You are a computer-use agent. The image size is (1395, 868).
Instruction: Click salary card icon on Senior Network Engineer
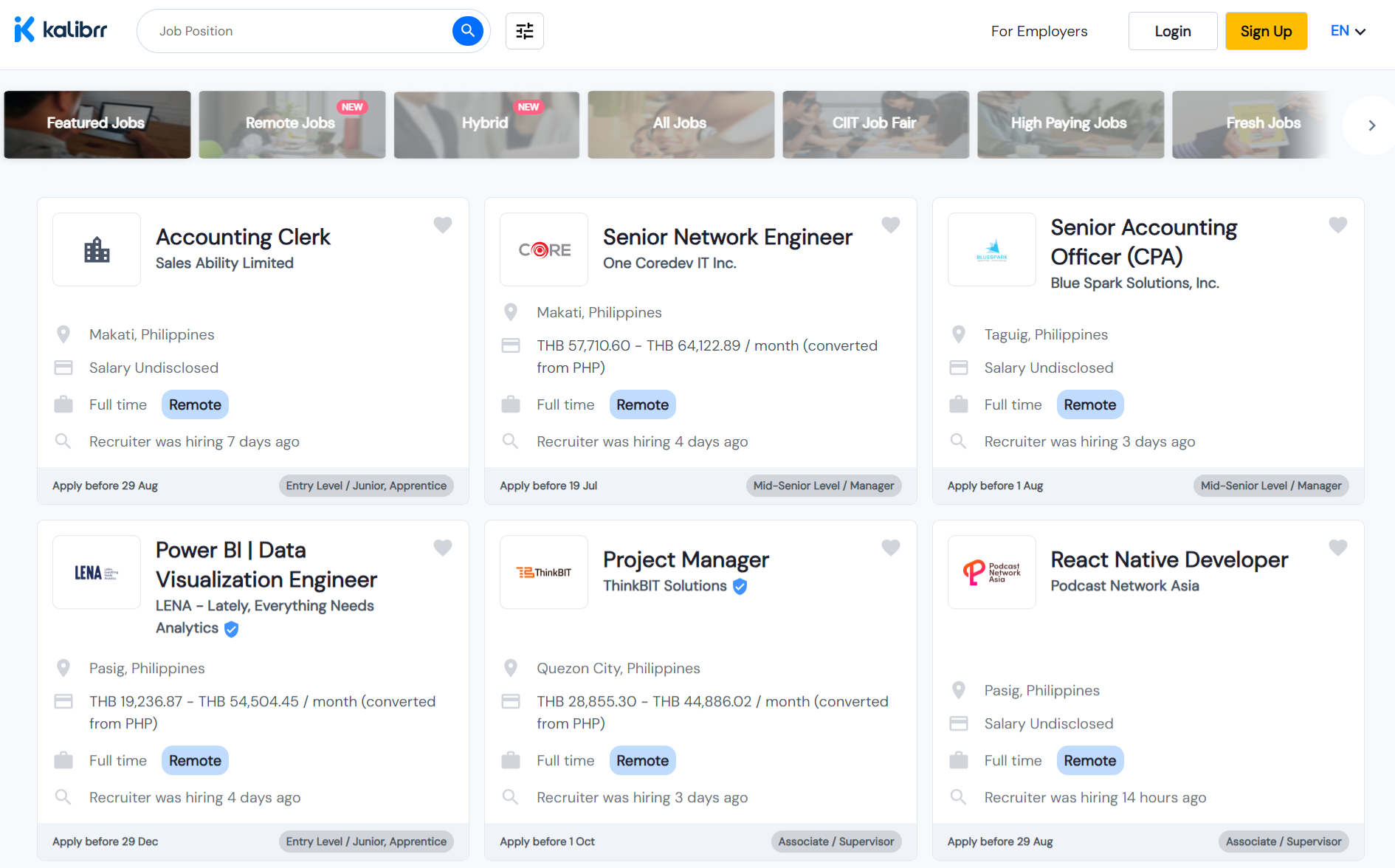511,345
